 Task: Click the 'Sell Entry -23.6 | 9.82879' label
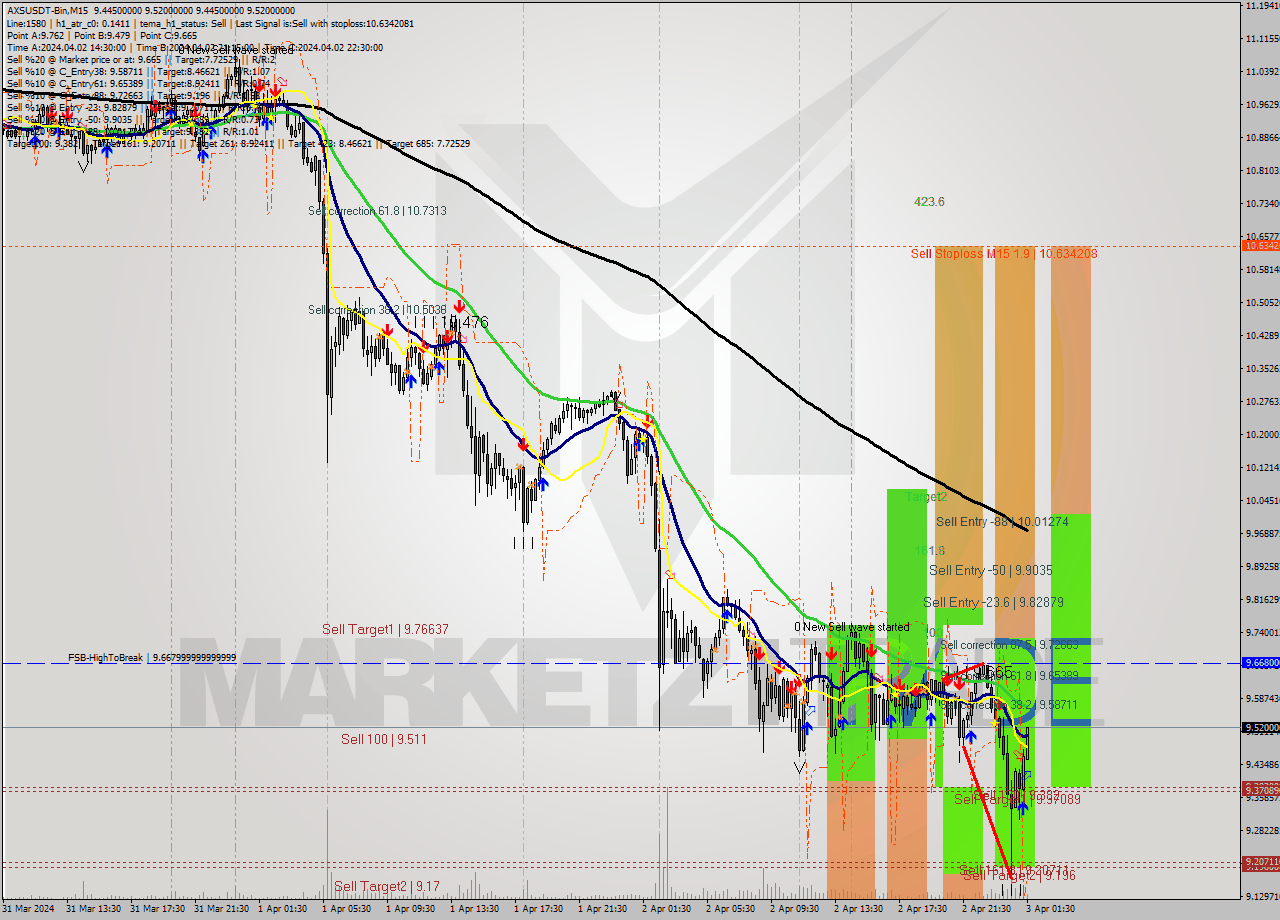[x=993, y=602]
